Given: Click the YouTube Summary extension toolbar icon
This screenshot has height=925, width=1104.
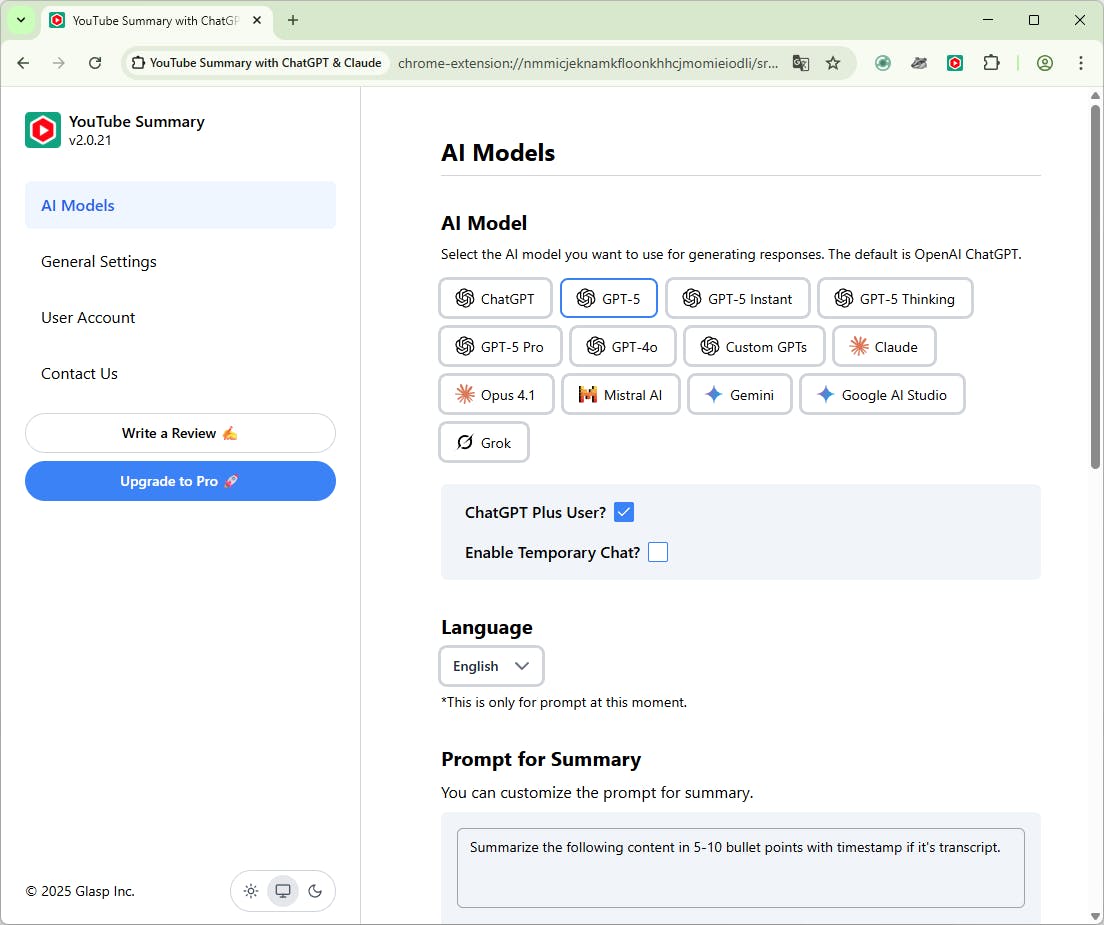Looking at the screenshot, I should pos(955,63).
